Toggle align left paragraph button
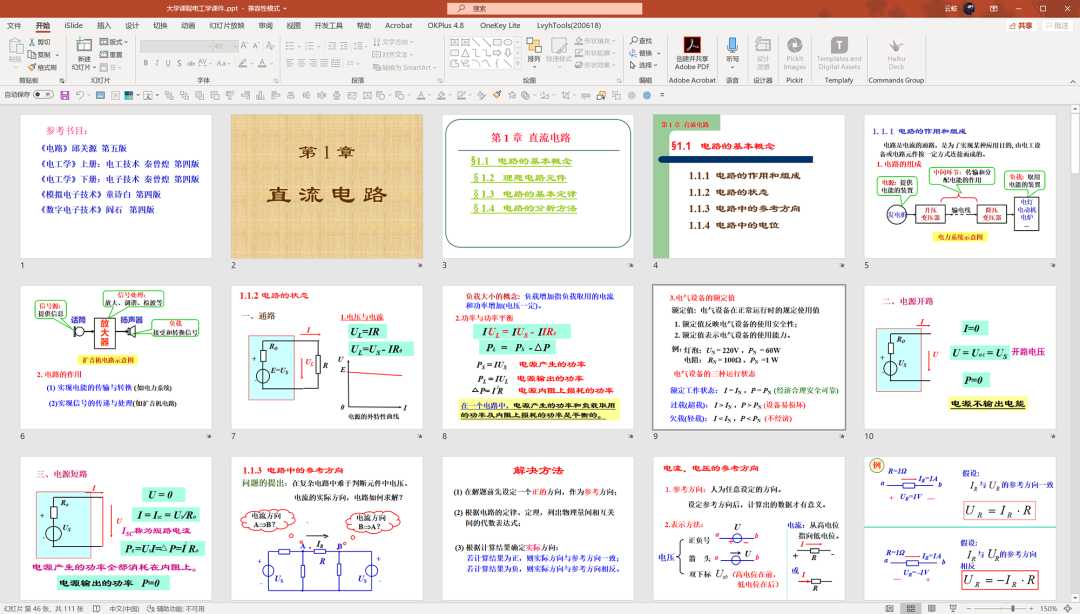 290,63
